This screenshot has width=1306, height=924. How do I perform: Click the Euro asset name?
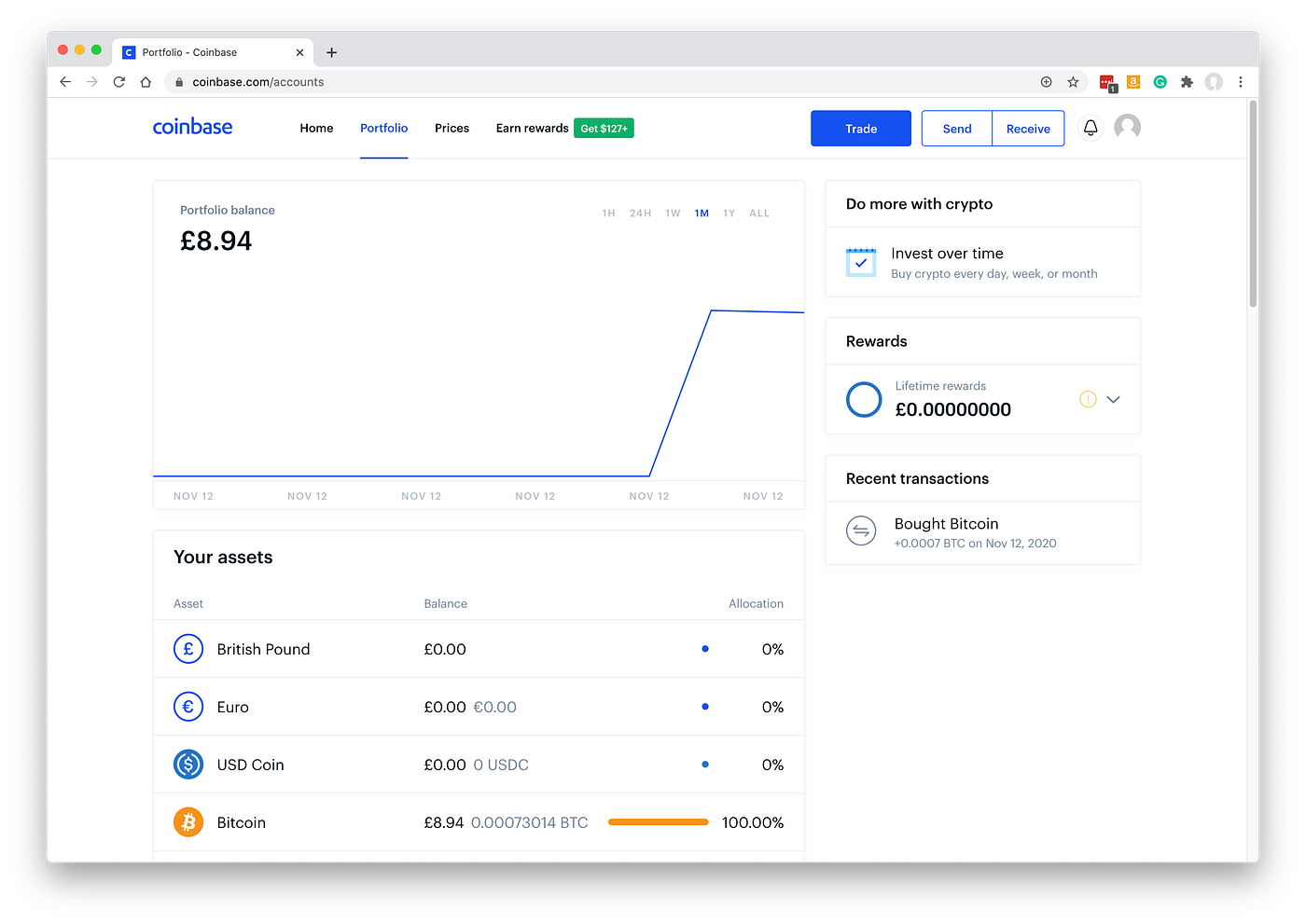coord(232,707)
